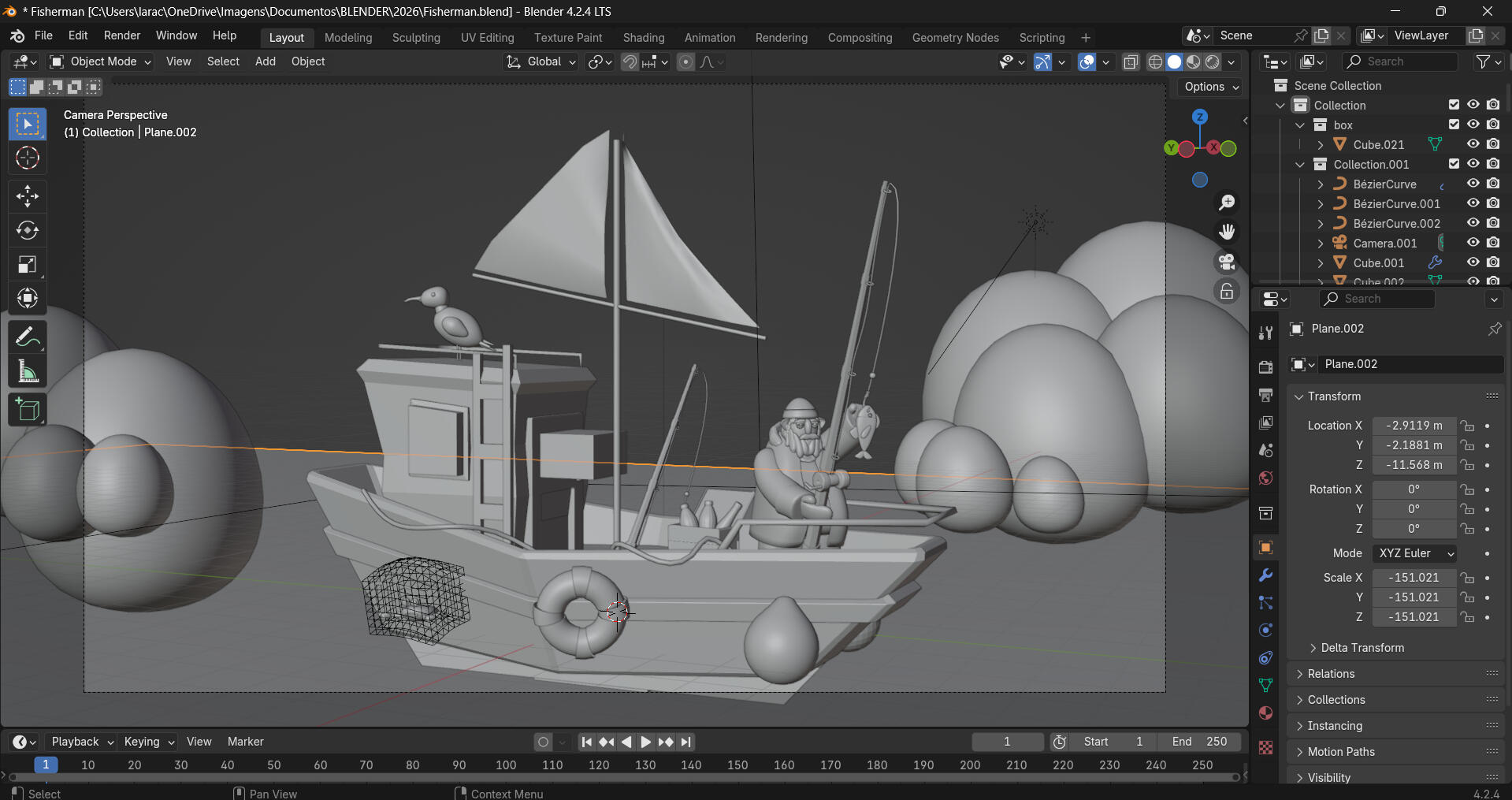Open the Render menu
This screenshot has height=800, width=1512.
pos(122,35)
